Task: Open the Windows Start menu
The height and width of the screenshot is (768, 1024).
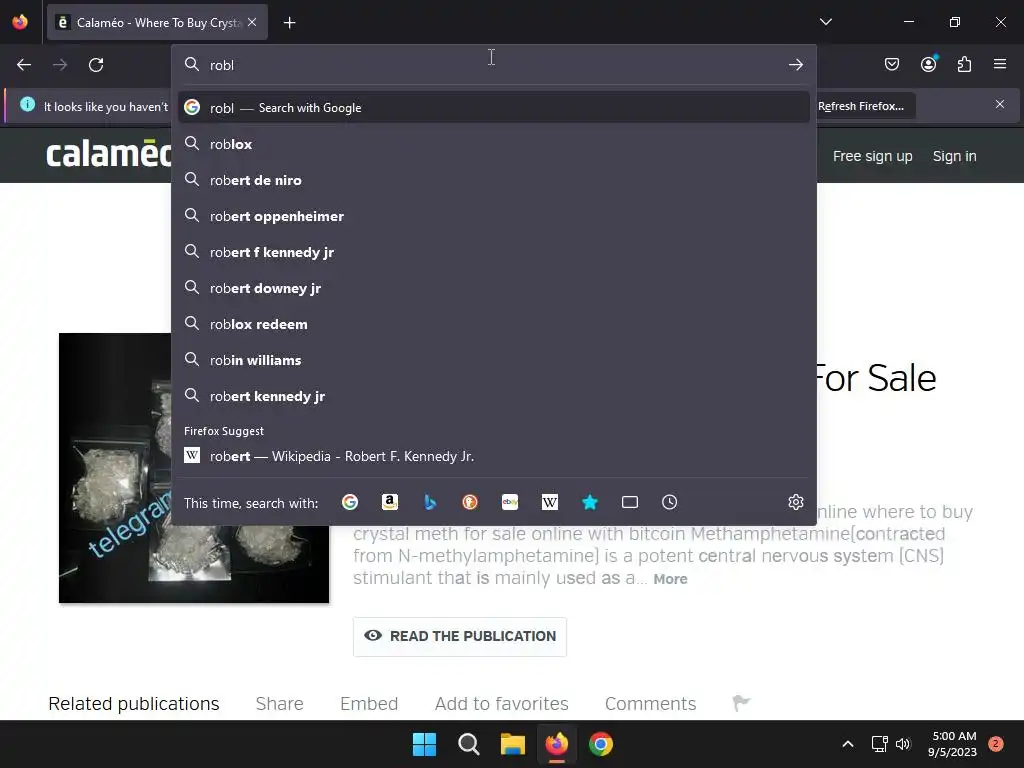Action: (x=424, y=744)
